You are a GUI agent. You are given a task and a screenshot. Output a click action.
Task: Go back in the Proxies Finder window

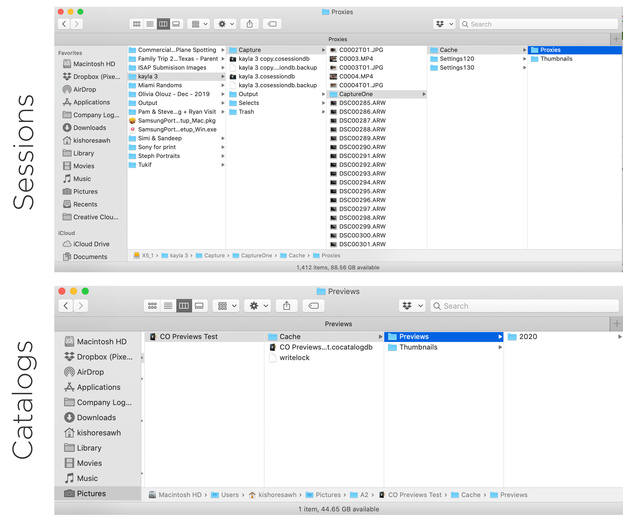click(64, 24)
